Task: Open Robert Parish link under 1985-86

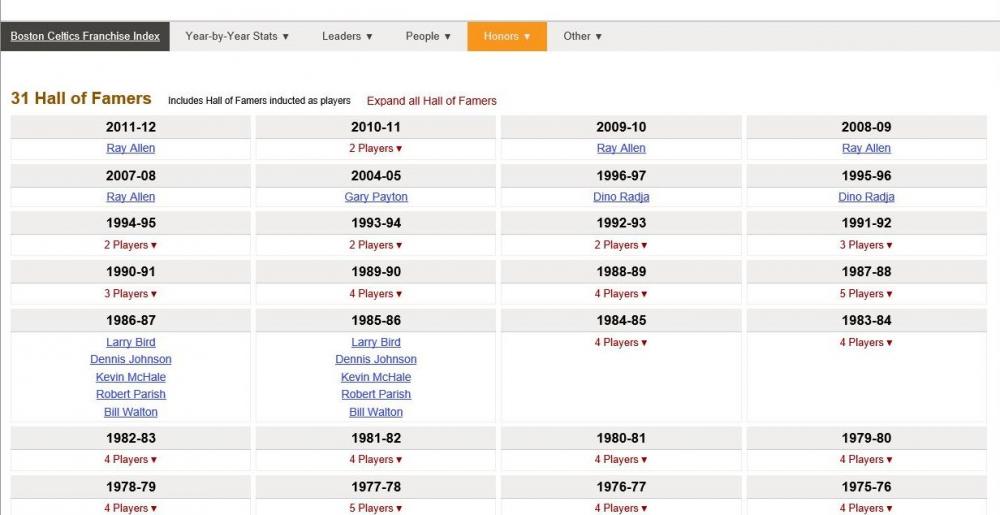Action: 376,394
